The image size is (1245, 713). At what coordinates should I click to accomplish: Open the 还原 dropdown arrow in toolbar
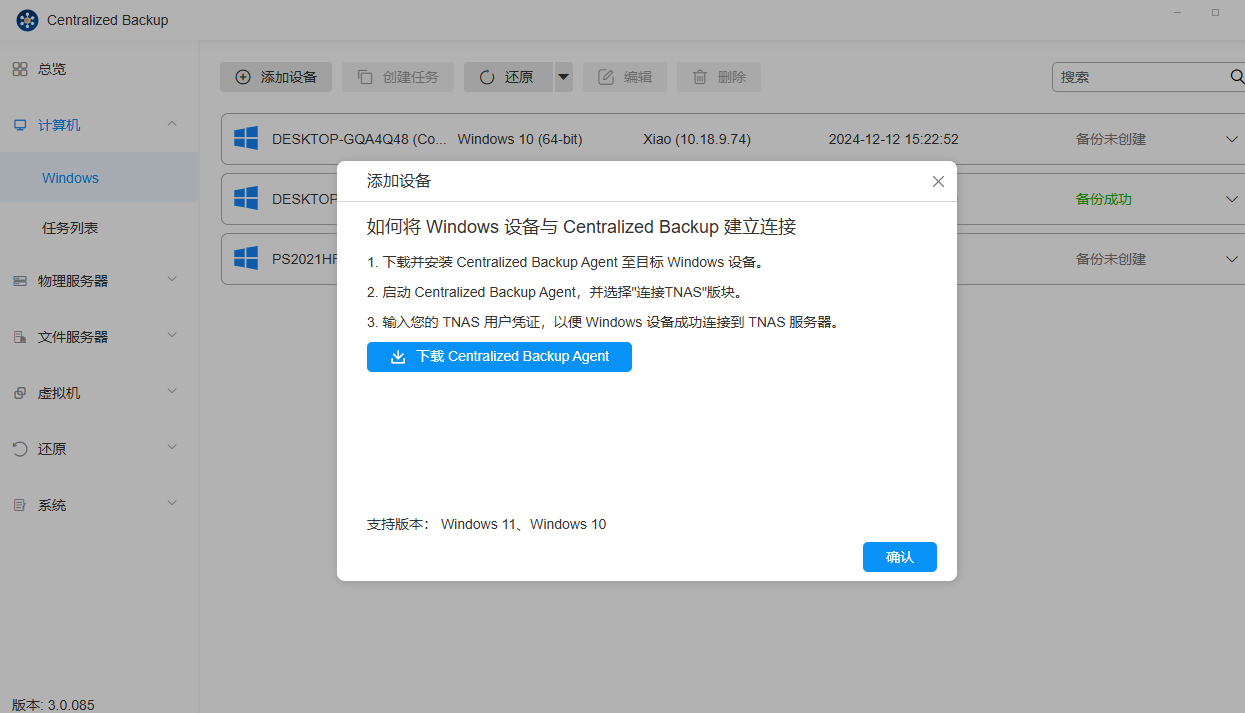tap(564, 77)
